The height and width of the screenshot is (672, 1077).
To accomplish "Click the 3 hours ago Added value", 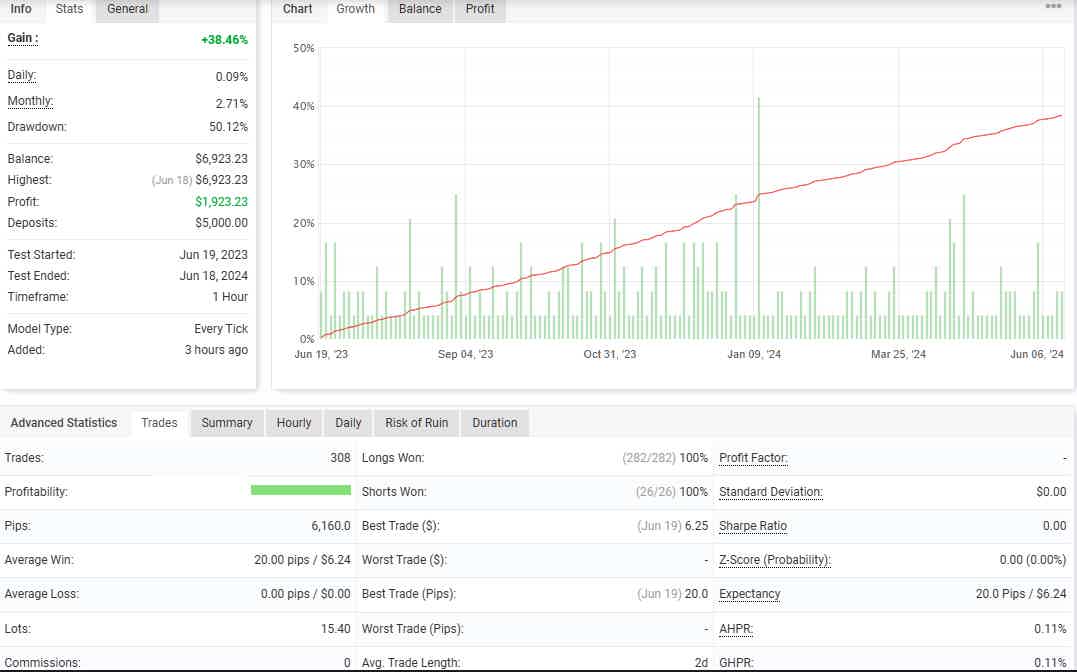I will (x=216, y=350).
